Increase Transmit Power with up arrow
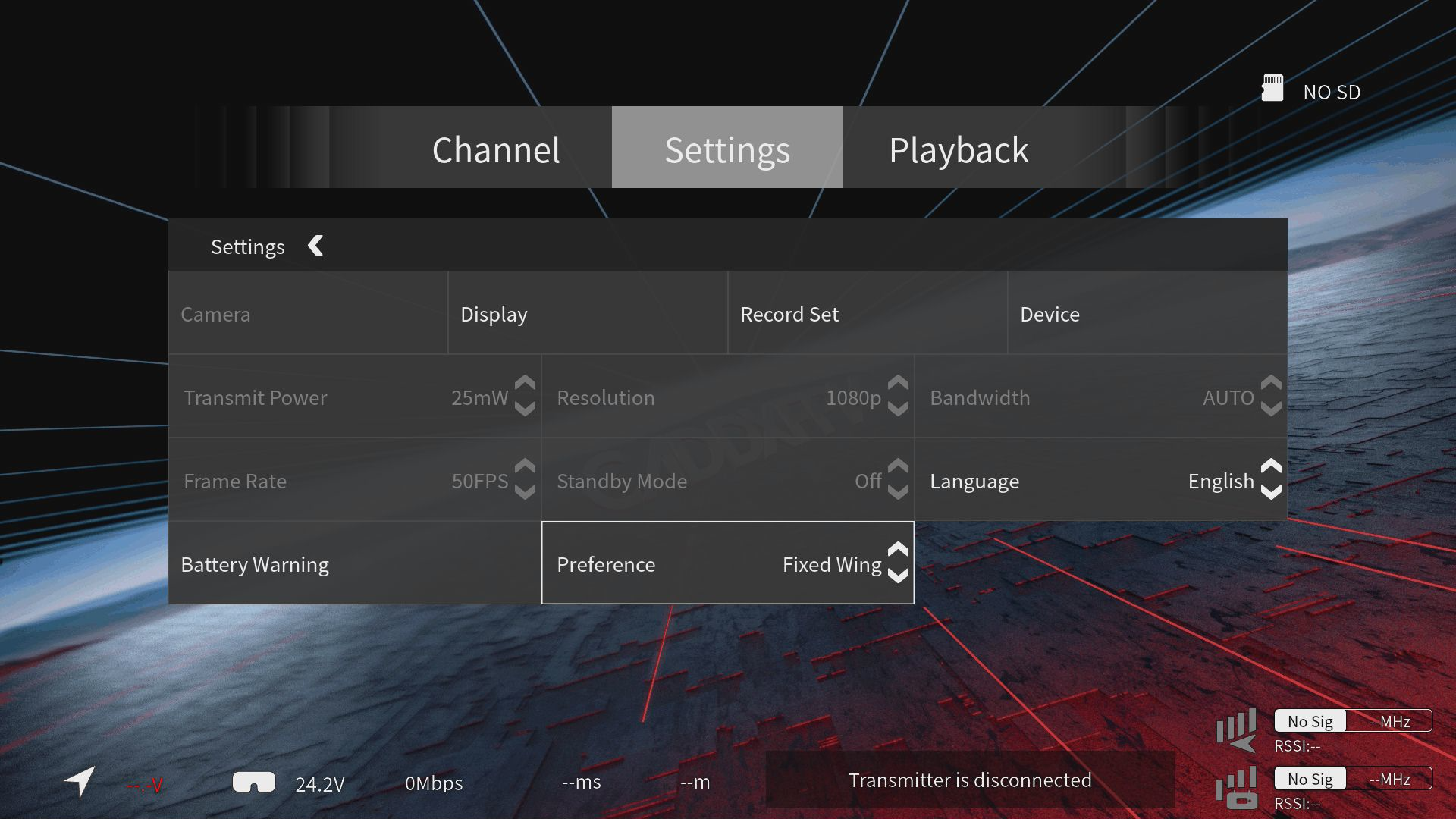 coord(525,383)
